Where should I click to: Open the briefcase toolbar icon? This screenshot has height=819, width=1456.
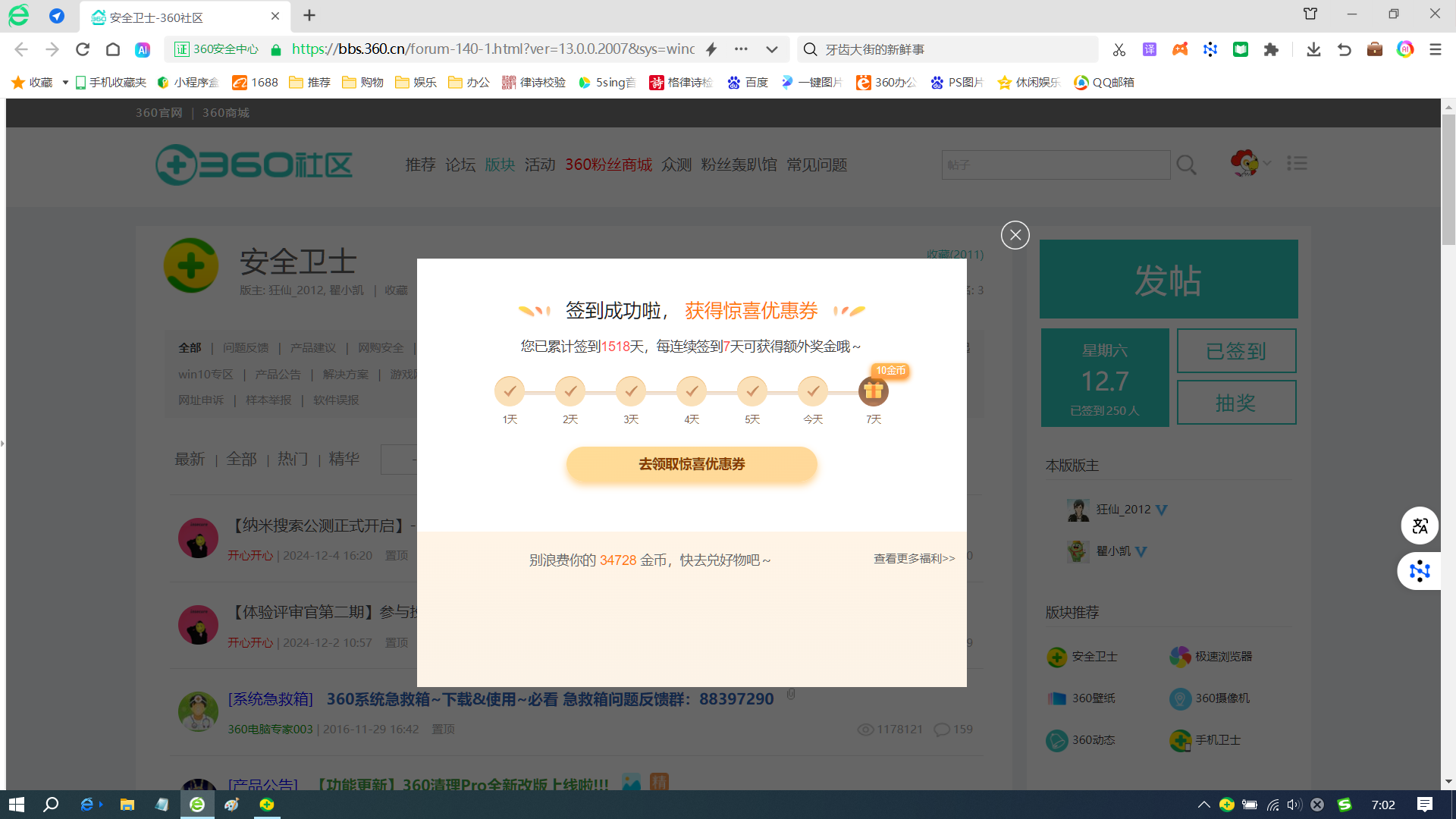click(x=1375, y=49)
